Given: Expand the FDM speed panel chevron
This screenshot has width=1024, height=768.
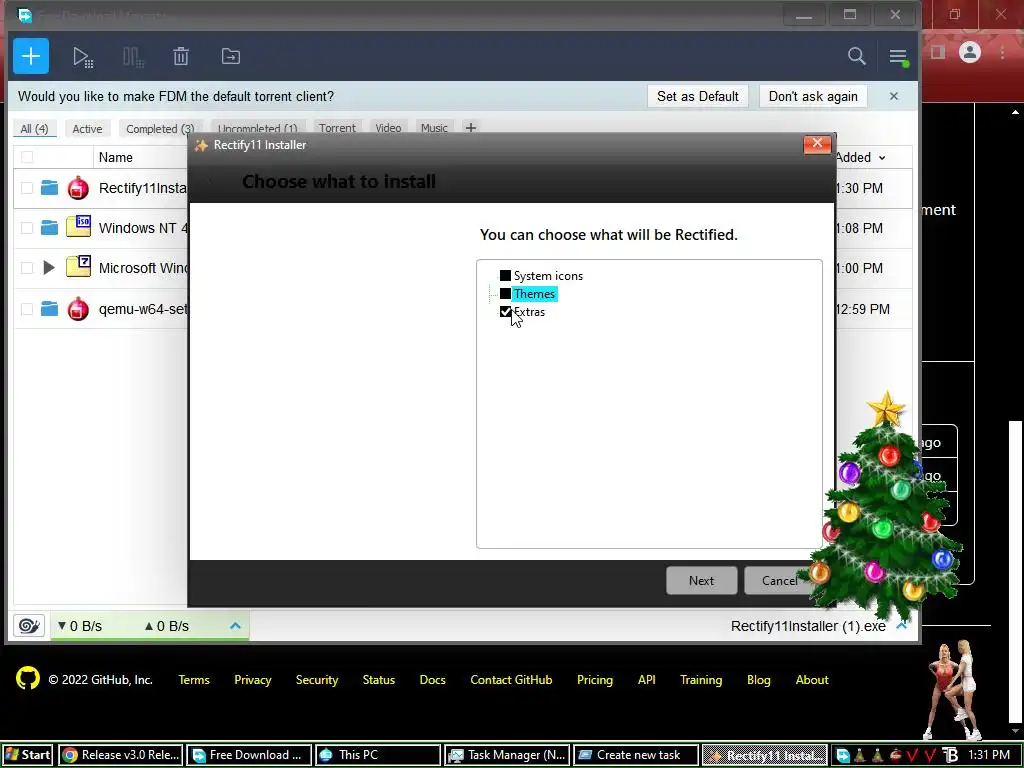Looking at the screenshot, I should tap(235, 626).
